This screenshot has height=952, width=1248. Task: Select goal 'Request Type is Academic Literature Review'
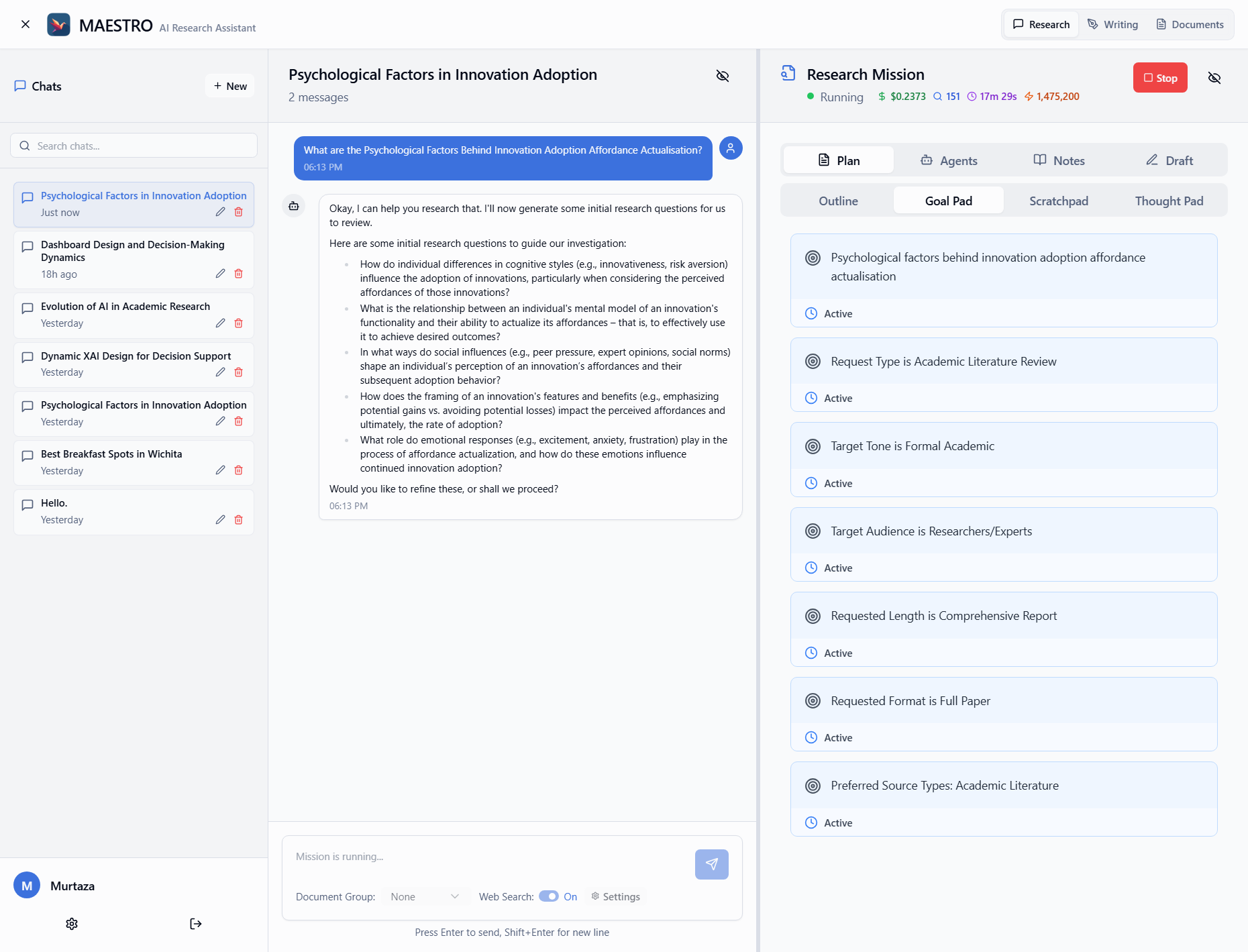[1004, 374]
